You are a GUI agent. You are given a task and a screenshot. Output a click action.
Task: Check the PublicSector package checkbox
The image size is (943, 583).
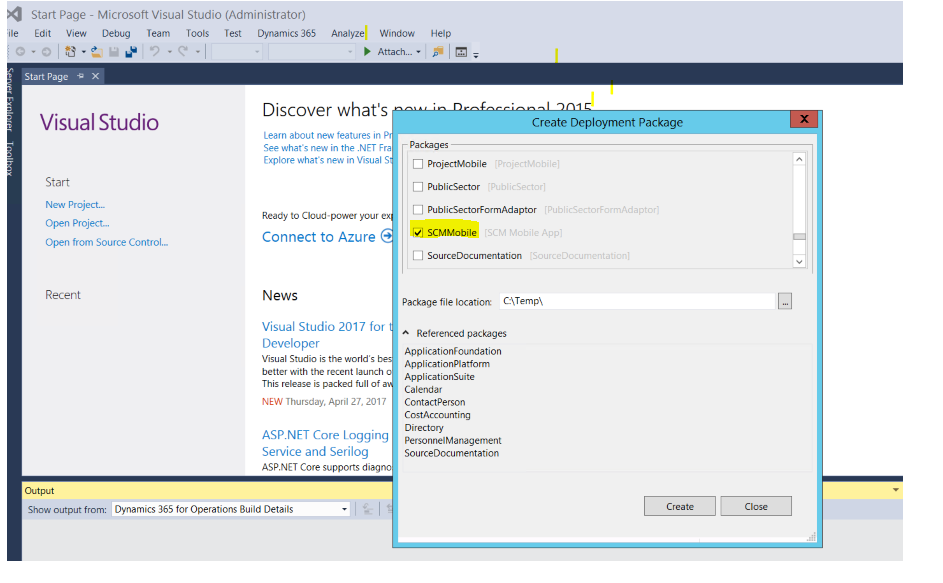tap(417, 186)
